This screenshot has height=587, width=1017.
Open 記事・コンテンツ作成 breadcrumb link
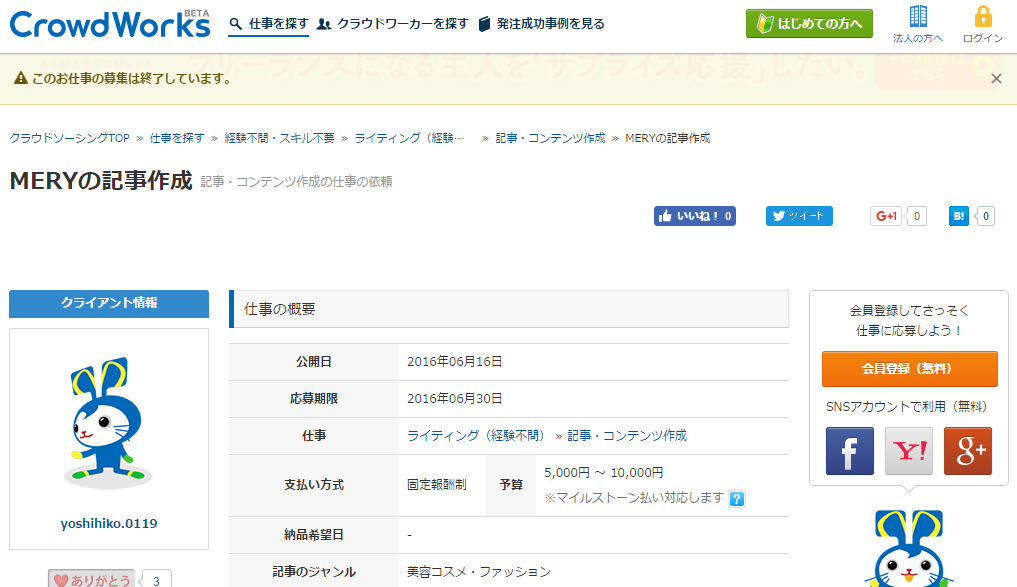click(550, 138)
